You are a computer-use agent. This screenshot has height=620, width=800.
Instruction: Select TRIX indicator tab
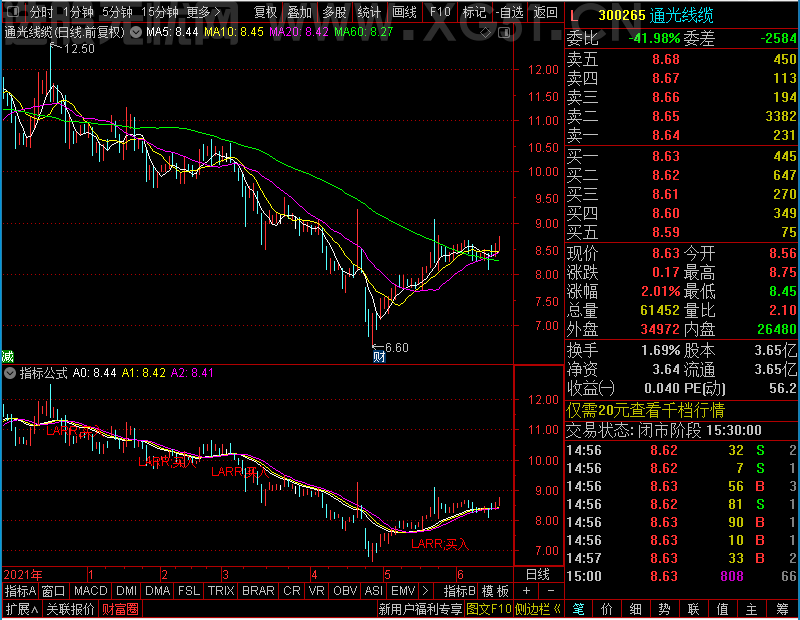point(221,591)
